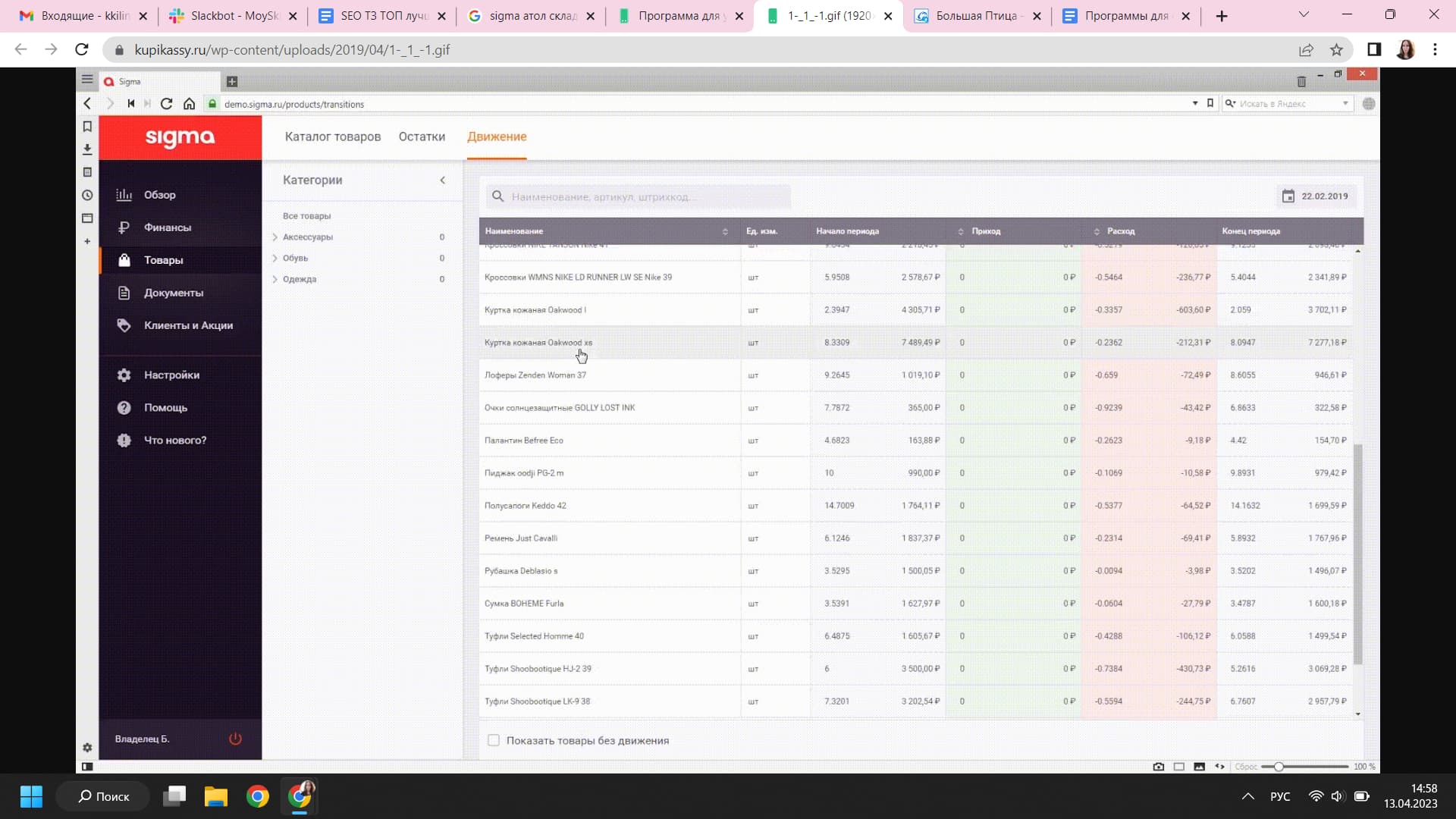Viewport: 1456px width, 819px height.
Task: Open Chrome tab search dropdown
Action: click(x=1304, y=15)
